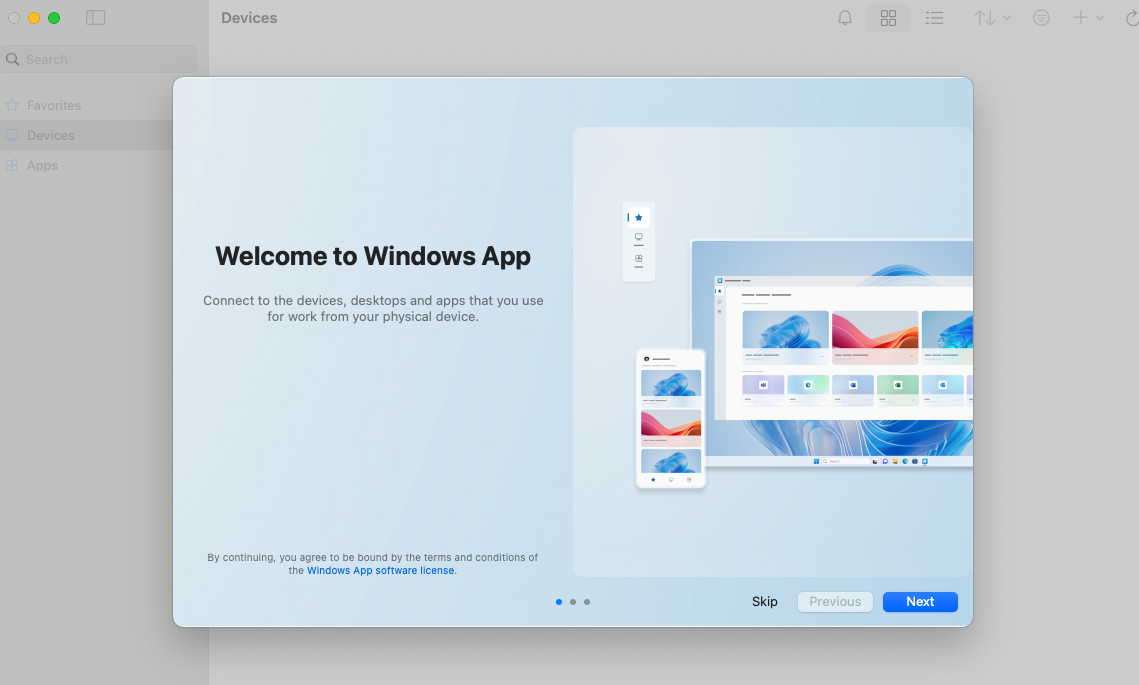Image resolution: width=1139 pixels, height=685 pixels.
Task: Click the Welcome to Windows App heading
Action: (373, 256)
